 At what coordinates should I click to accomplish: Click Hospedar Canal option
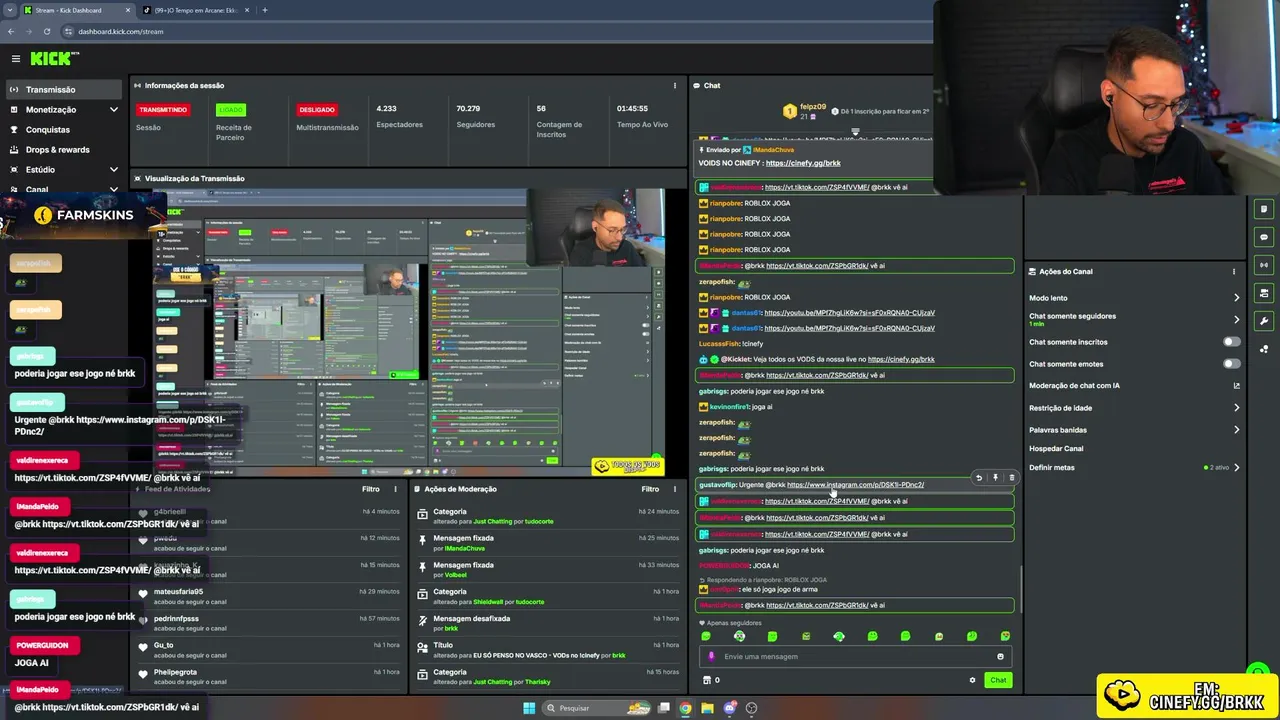point(1056,449)
